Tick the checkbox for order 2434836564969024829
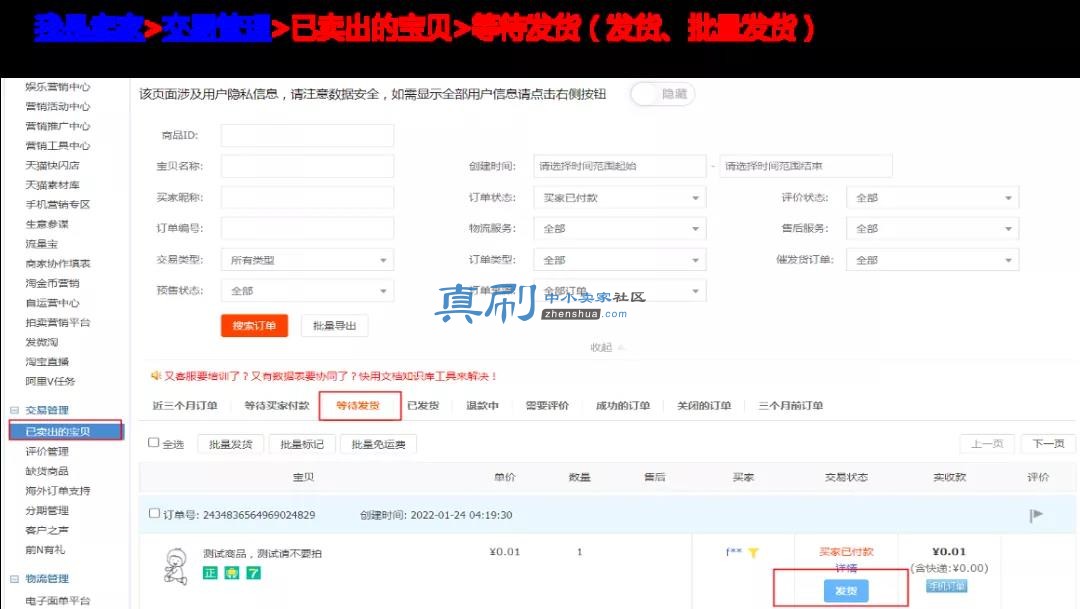 [x=154, y=513]
